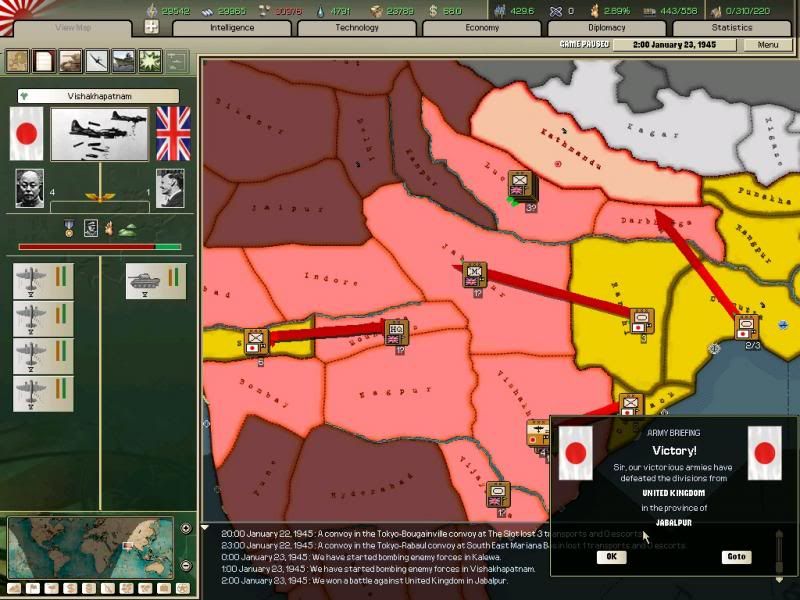
Task: Click the Nagpur province on the map
Action: coord(396,393)
